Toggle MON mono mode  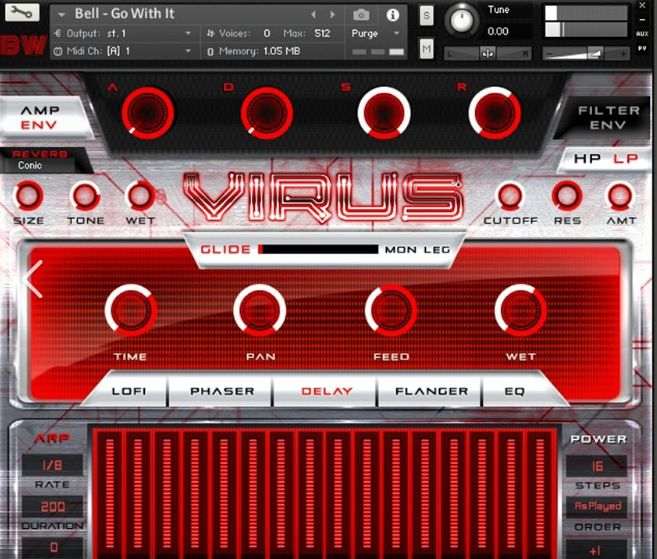(401, 250)
